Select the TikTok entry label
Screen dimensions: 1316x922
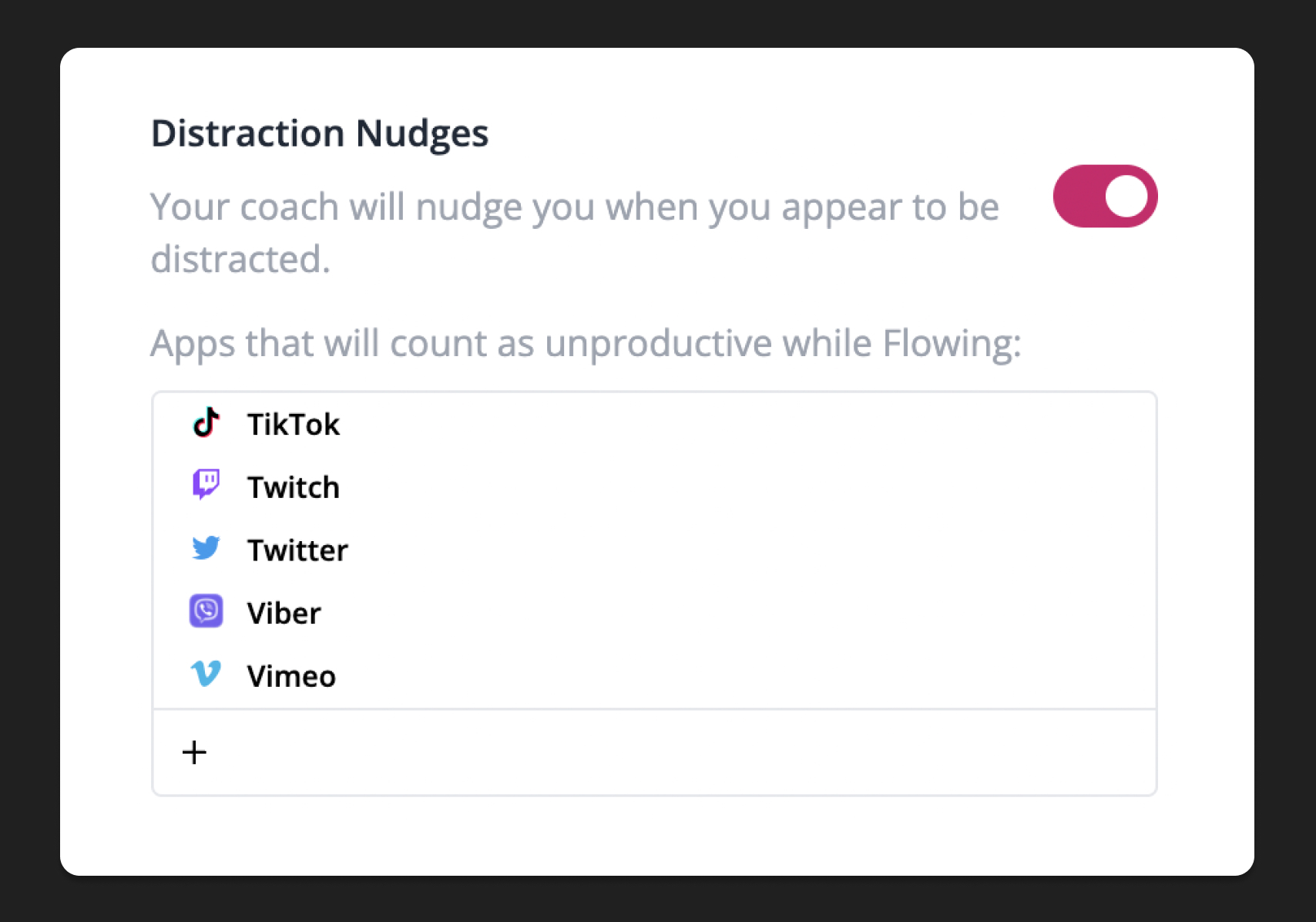click(293, 425)
